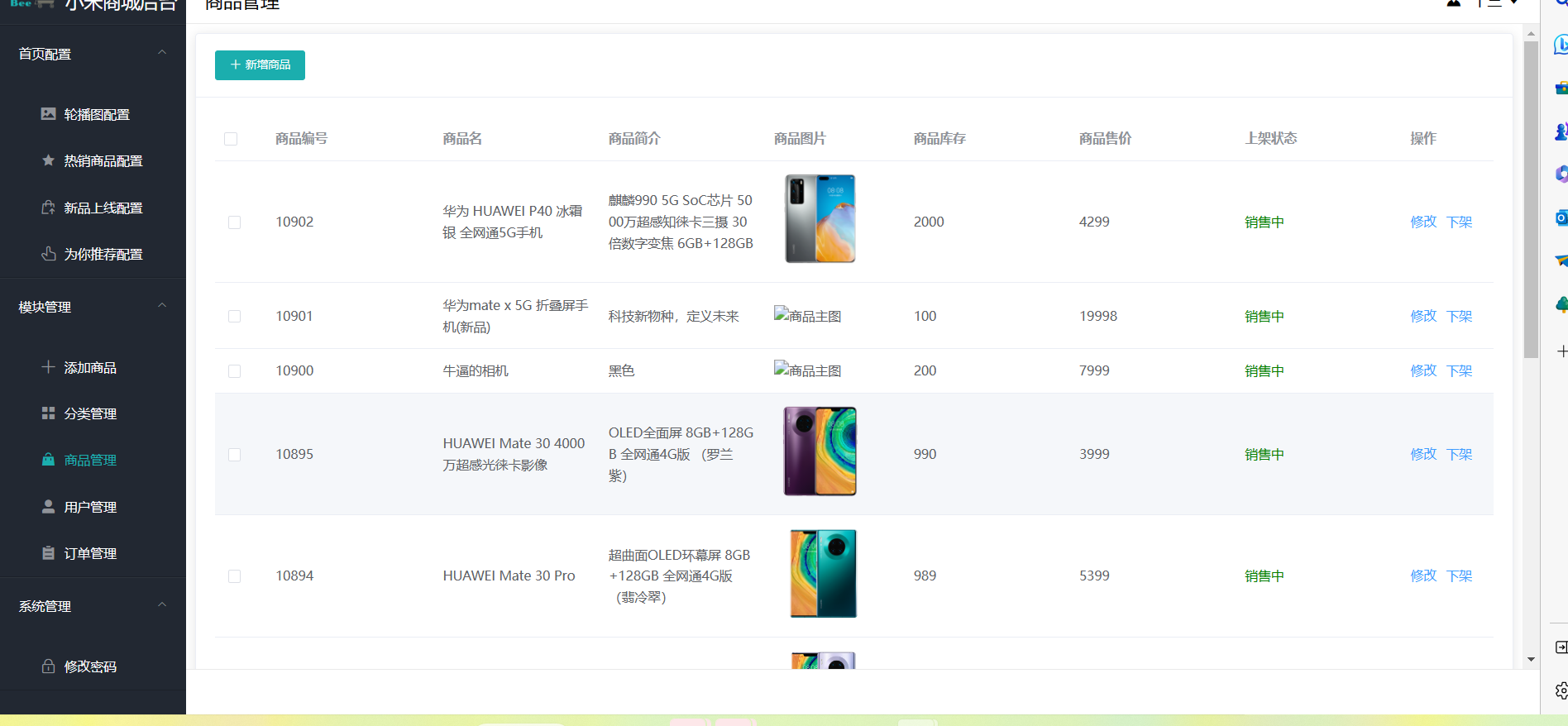
Task: Open the HUAWEI P40 product image
Action: (x=820, y=219)
